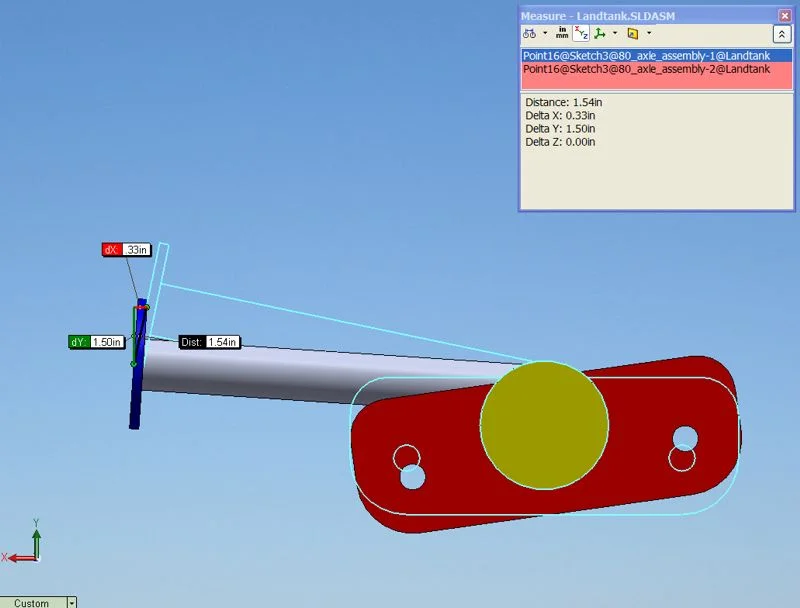Click the dY 1.50in measurement callout
Screen dimensions: 800x608
pos(97,342)
